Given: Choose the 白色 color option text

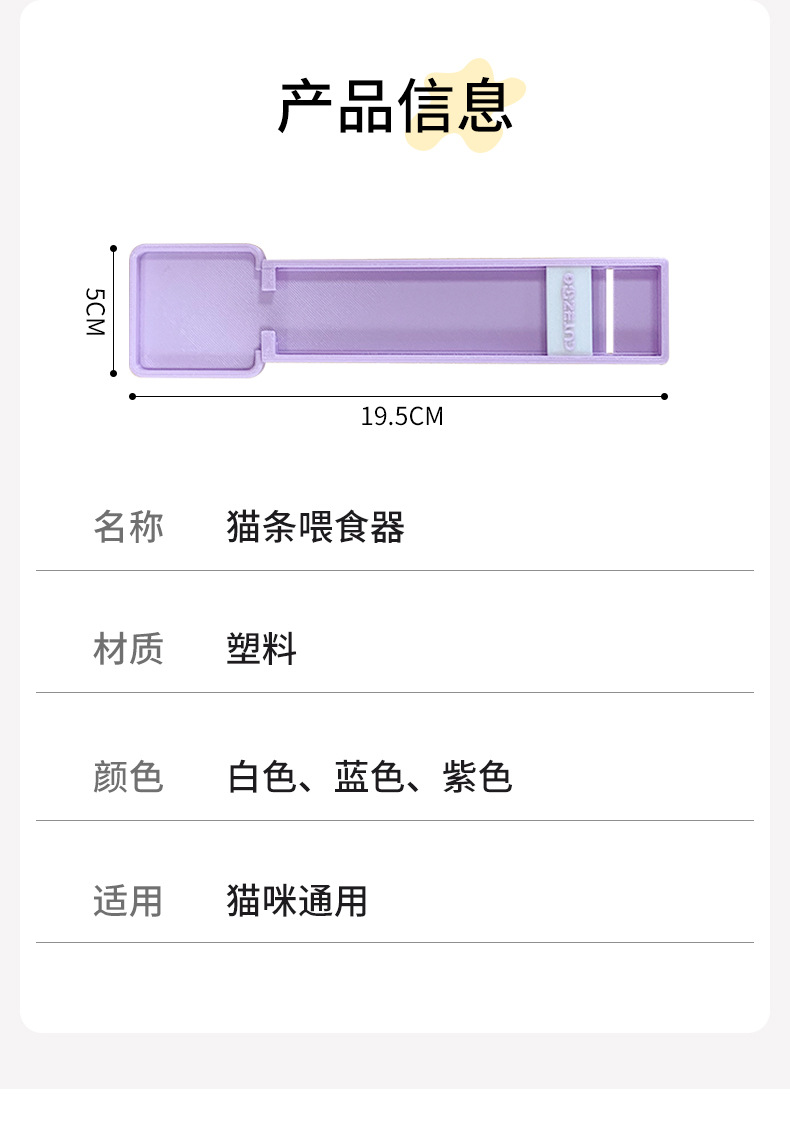Looking at the screenshot, I should click(x=262, y=776).
